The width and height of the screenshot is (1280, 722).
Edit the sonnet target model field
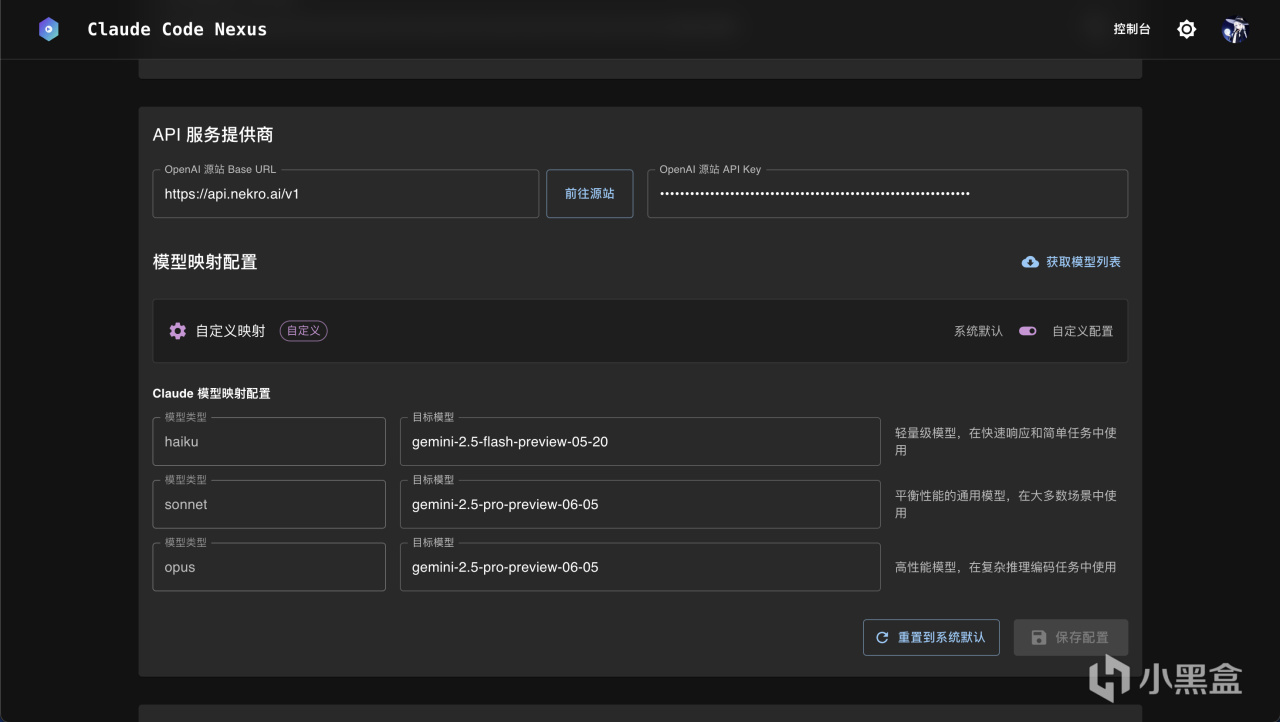pyautogui.click(x=640, y=504)
